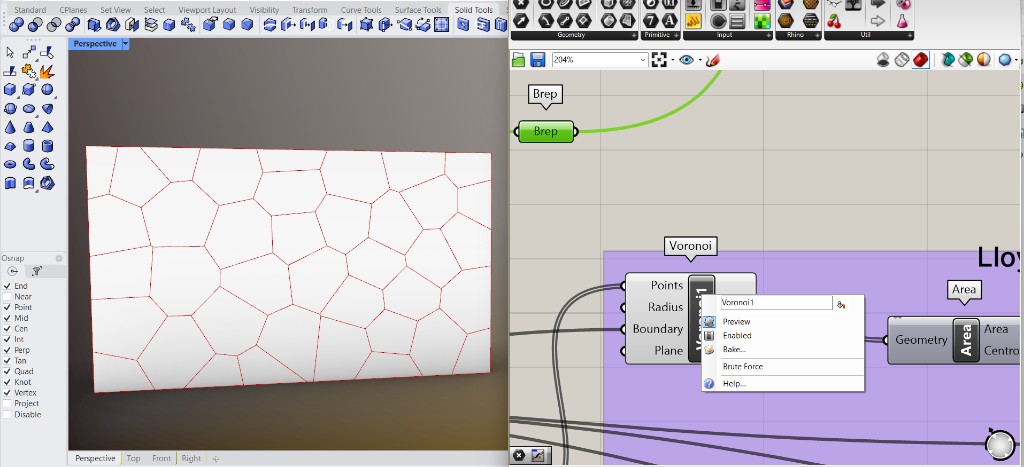1024x467 pixels.
Task: Pick the number '7' primitive icon
Action: click(x=650, y=22)
